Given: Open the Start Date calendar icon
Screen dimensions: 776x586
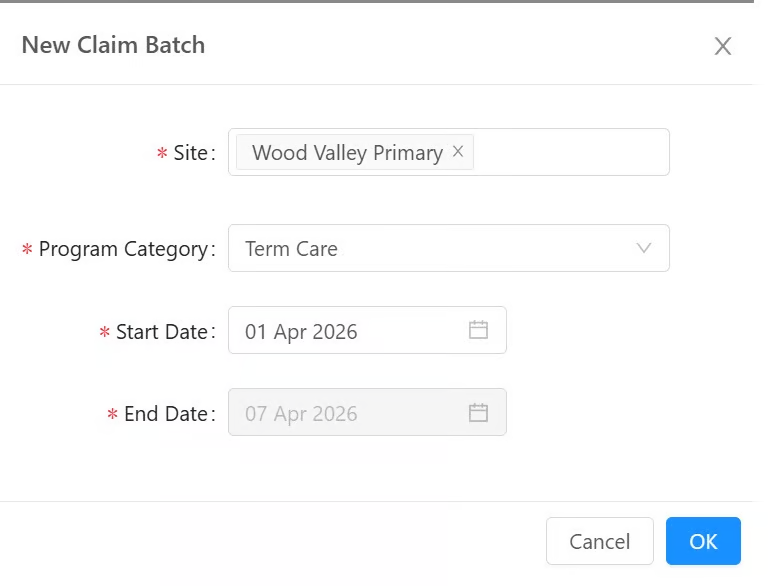Looking at the screenshot, I should [x=478, y=330].
